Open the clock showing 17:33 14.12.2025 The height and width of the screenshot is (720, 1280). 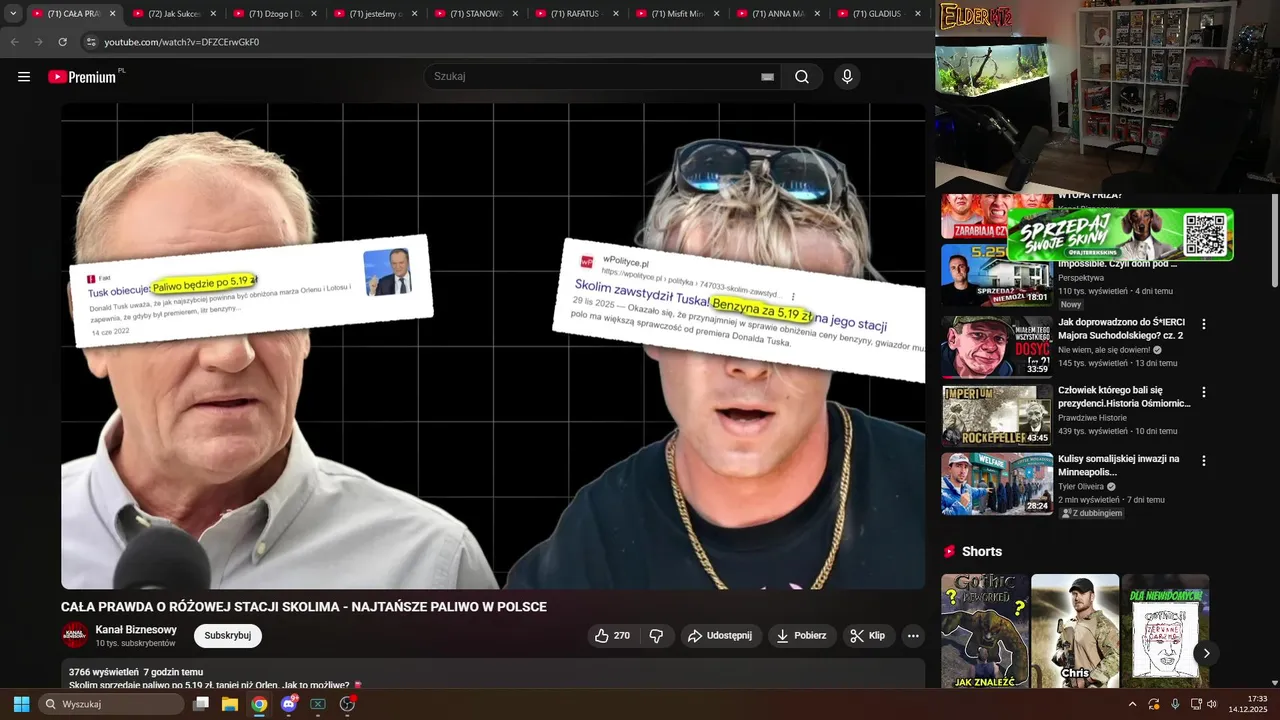coord(1248,704)
